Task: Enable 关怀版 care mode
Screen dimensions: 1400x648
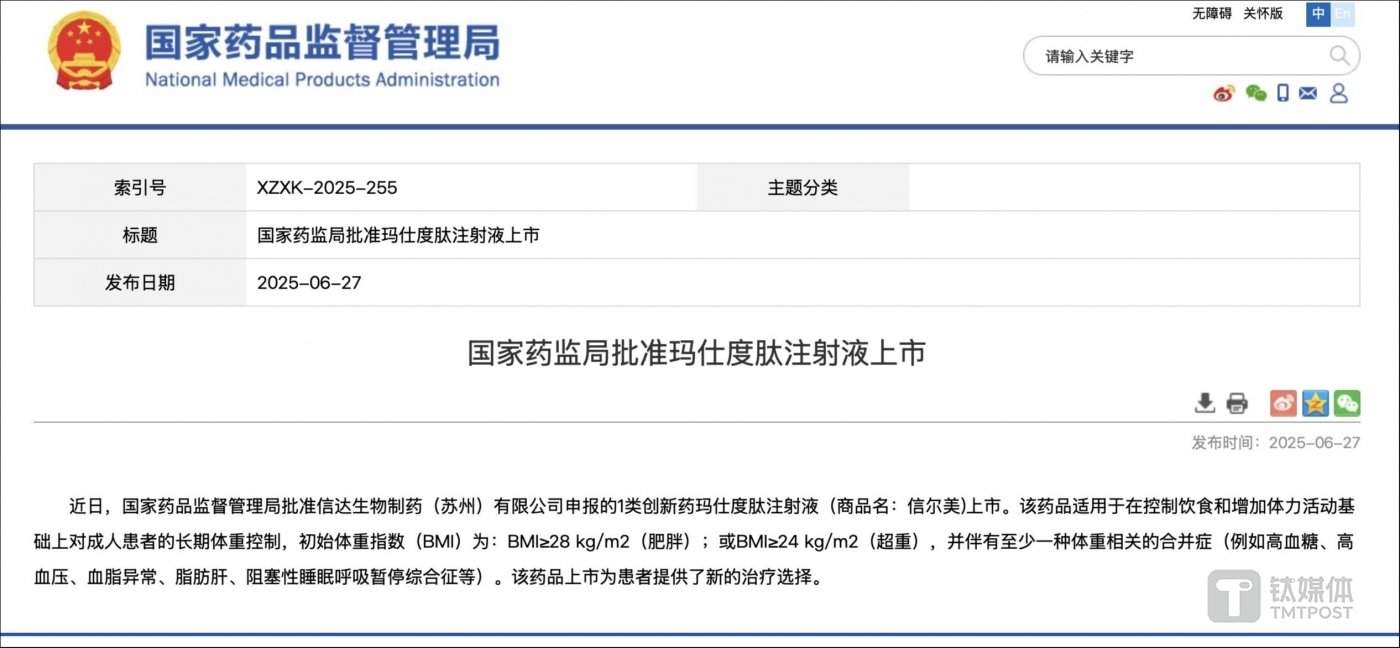Action: tap(1263, 14)
